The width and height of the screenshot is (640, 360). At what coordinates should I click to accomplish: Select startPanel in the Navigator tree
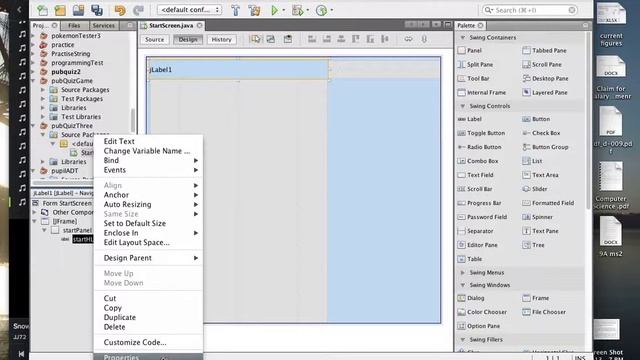pyautogui.click(x=77, y=231)
